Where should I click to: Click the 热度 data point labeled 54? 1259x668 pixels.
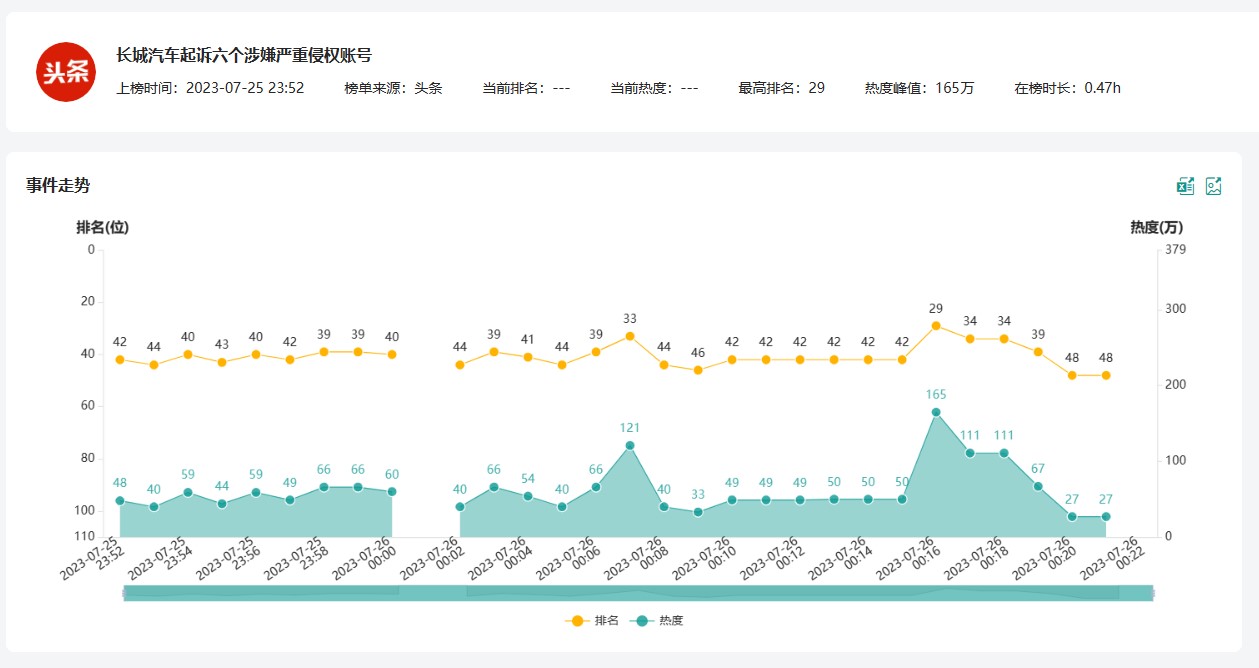click(x=528, y=496)
